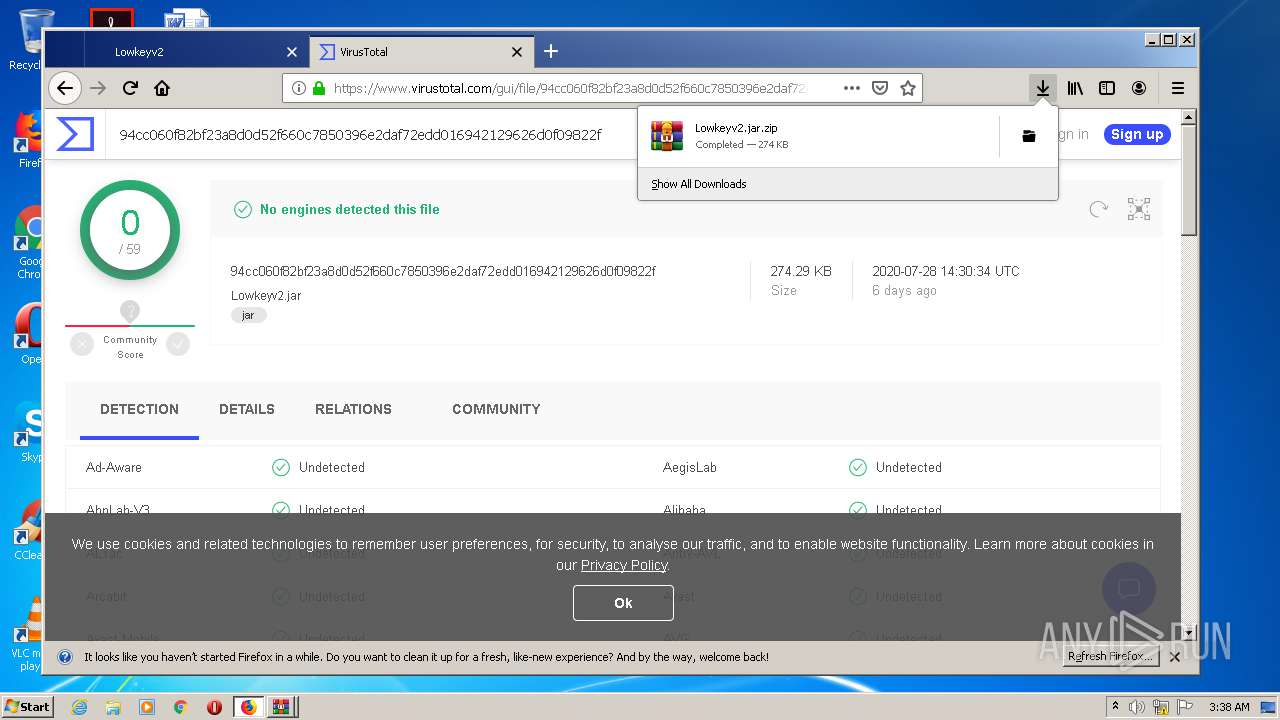Vote positive on community score
The width and height of the screenshot is (1280, 720).
(x=178, y=344)
